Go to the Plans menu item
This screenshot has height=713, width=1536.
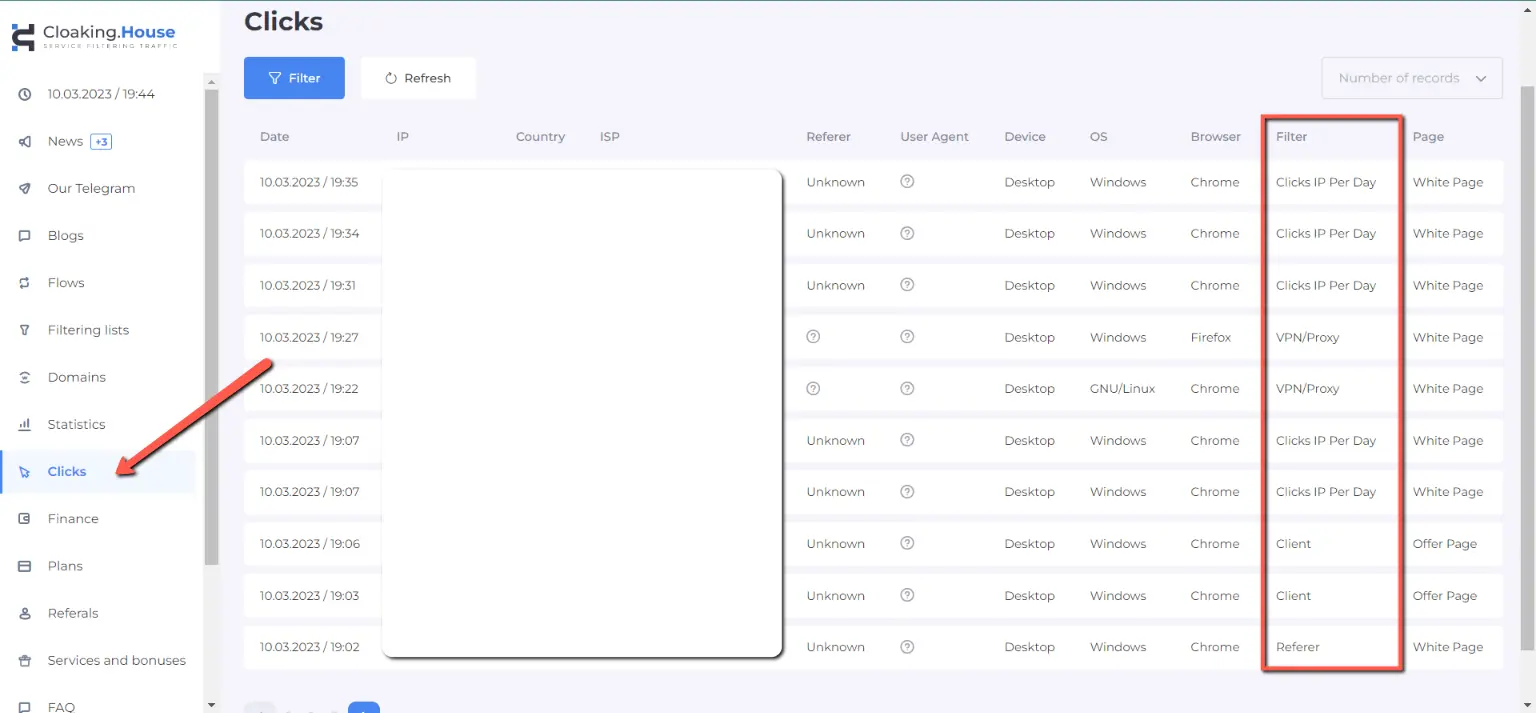[x=65, y=566]
